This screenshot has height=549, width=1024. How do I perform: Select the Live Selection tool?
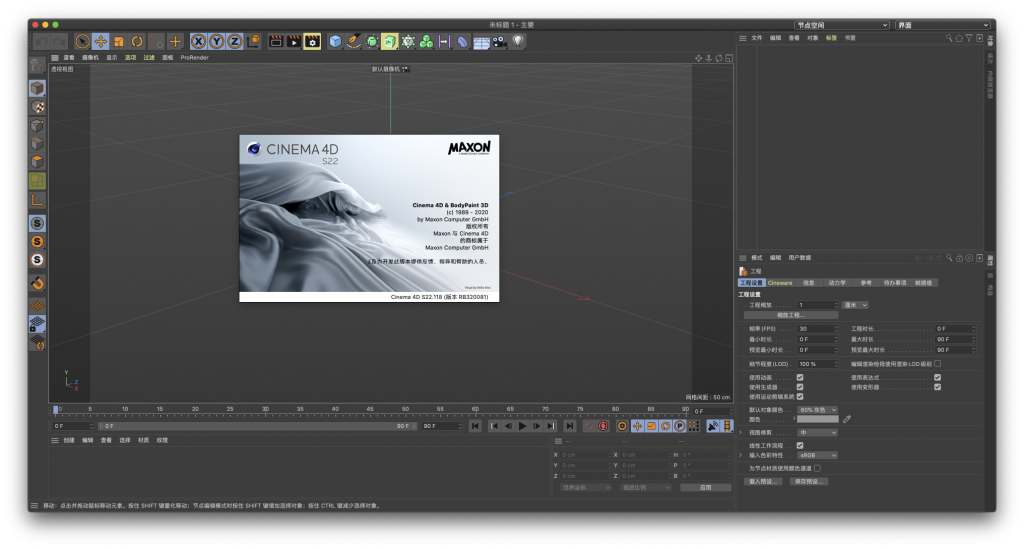tap(82, 42)
